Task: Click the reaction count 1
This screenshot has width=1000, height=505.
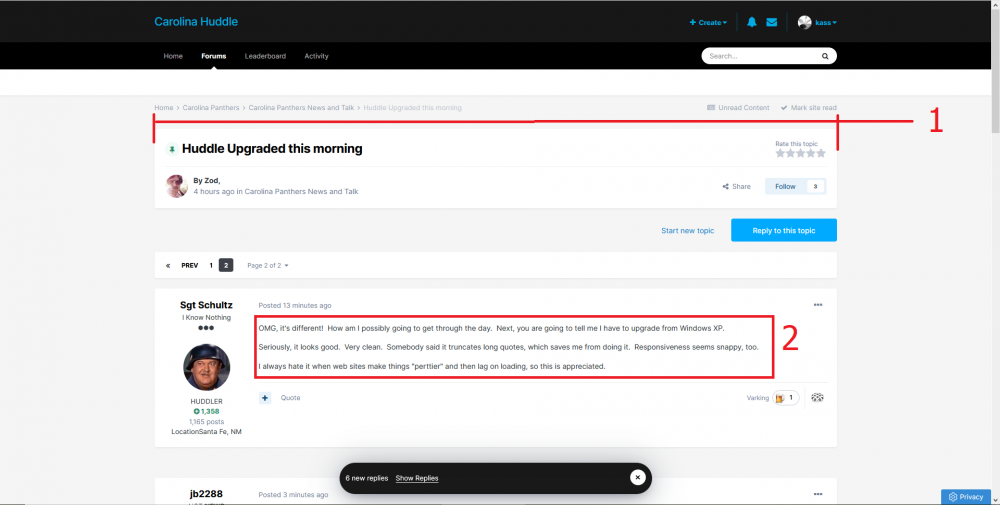Action: tap(791, 398)
